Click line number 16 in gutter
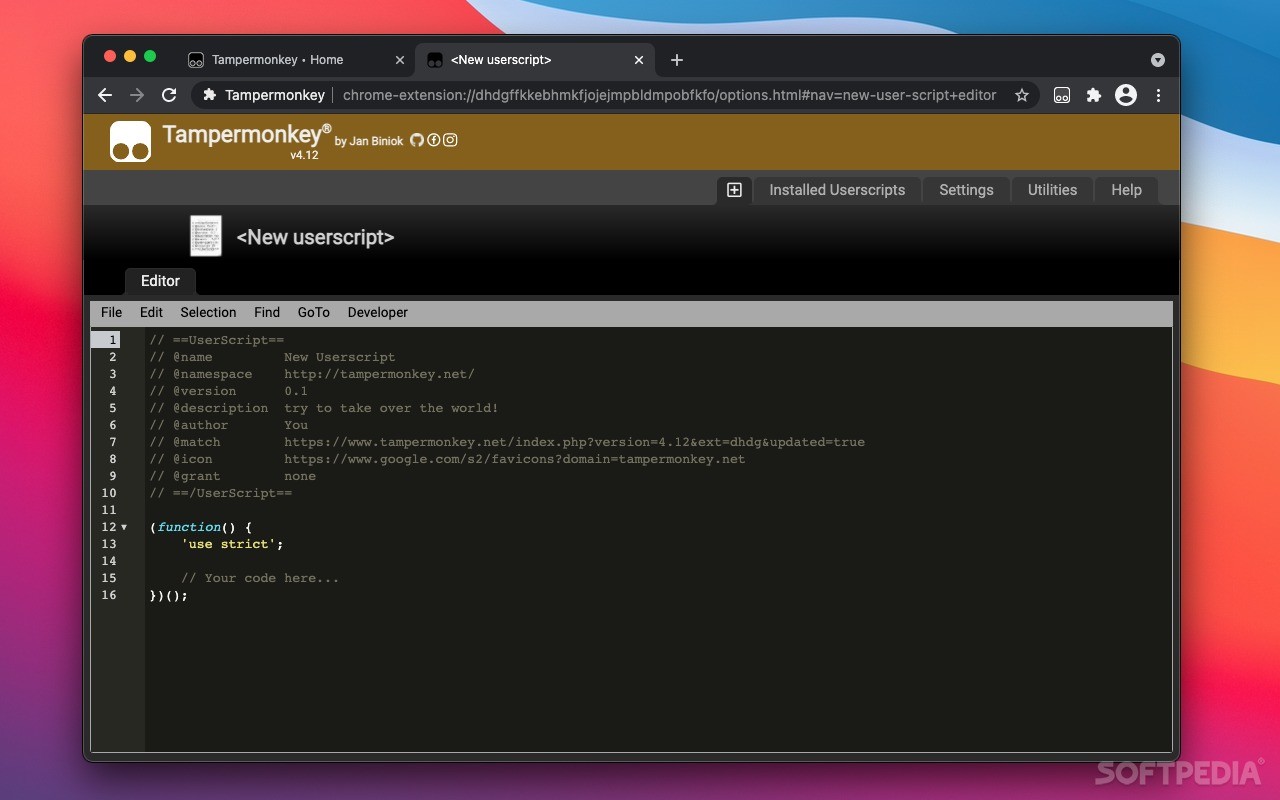1280x800 pixels. pos(109,595)
